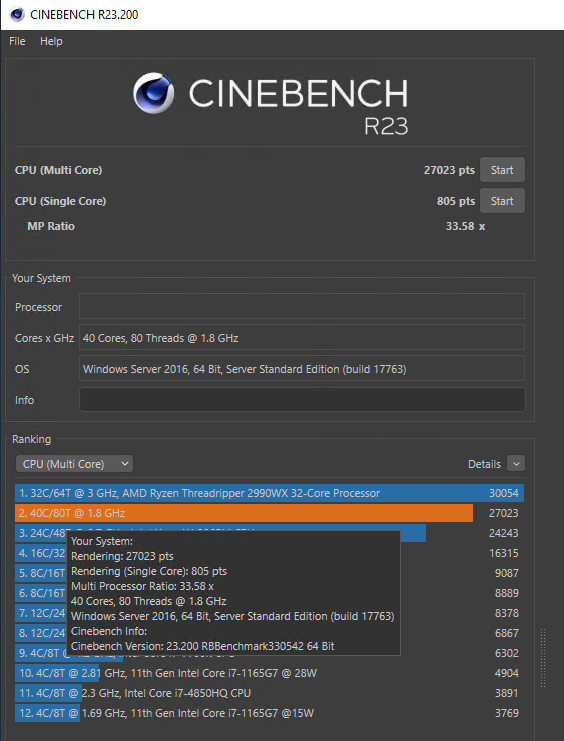The width and height of the screenshot is (564, 741).
Task: Open the Help menu
Action: [x=51, y=41]
